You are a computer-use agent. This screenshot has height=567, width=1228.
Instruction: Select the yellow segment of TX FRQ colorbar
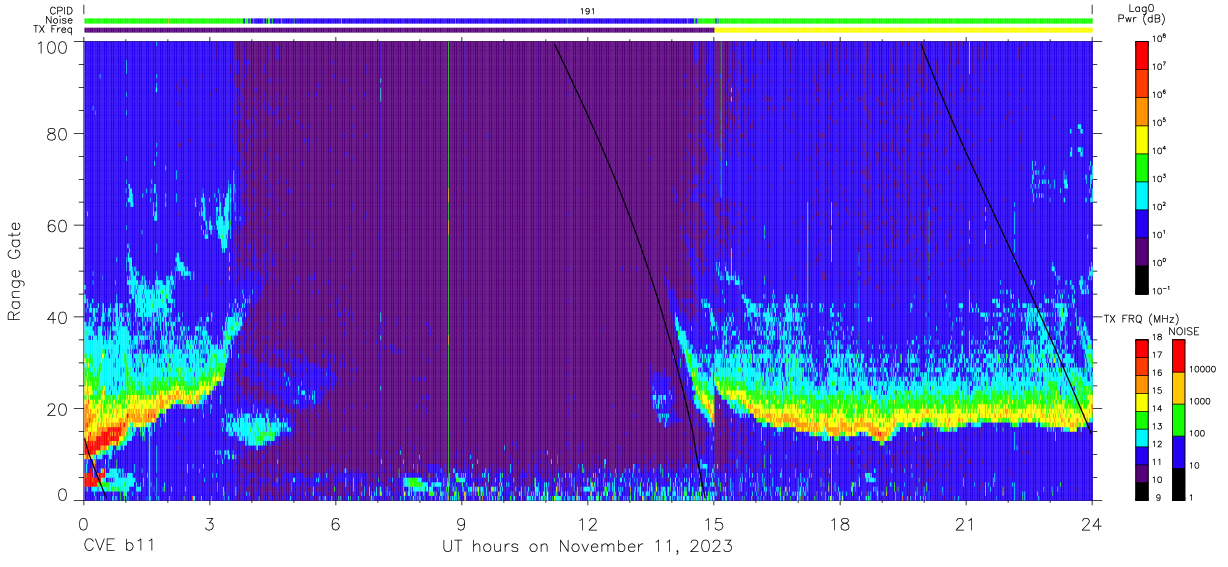pos(1142,402)
